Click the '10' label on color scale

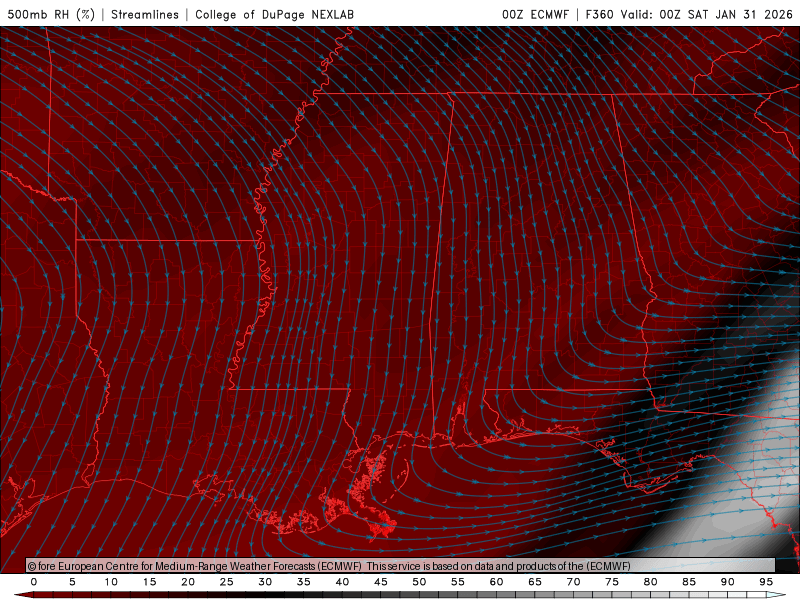click(111, 582)
